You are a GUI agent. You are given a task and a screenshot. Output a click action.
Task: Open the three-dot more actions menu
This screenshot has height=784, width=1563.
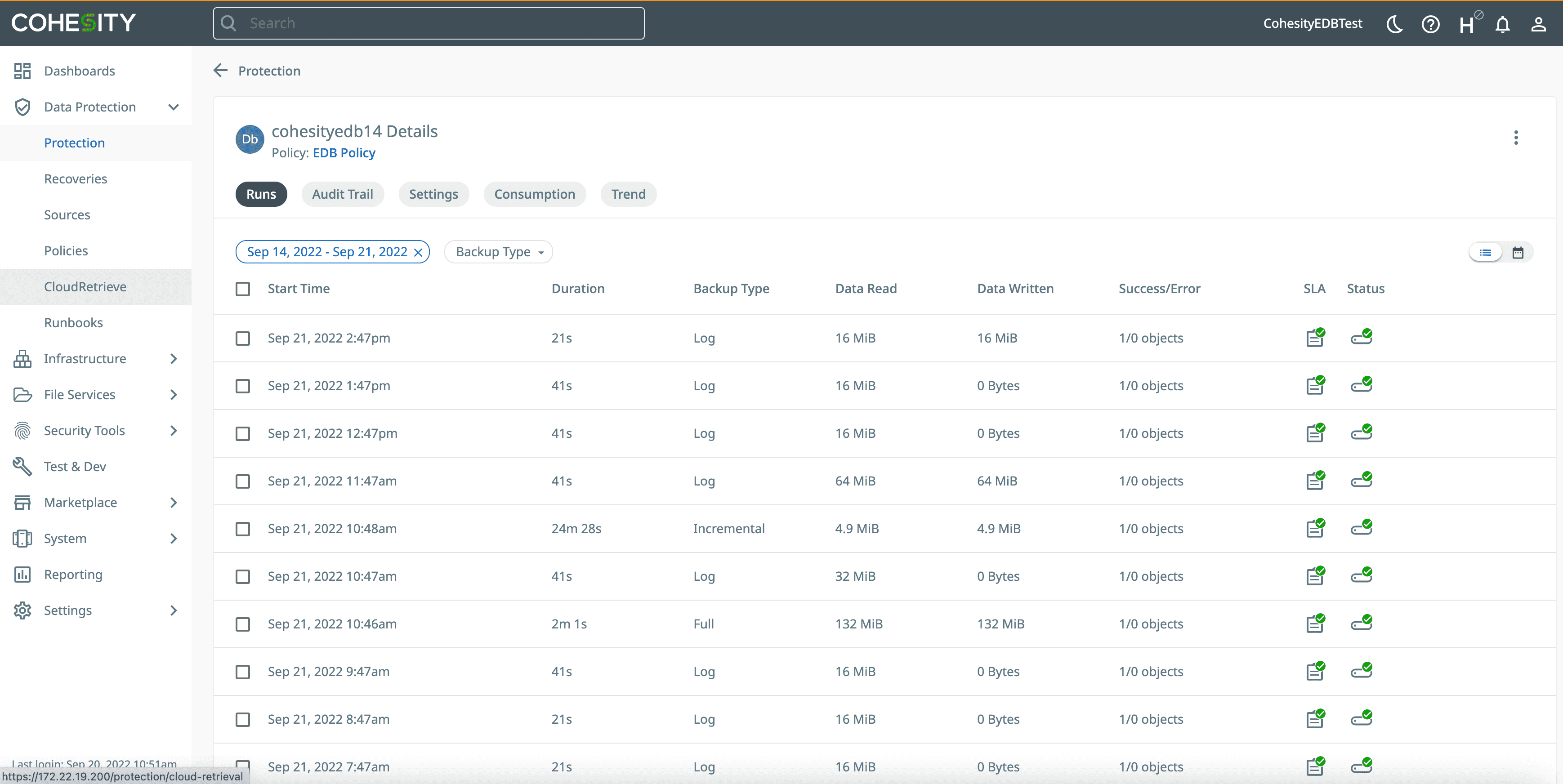pyautogui.click(x=1516, y=138)
